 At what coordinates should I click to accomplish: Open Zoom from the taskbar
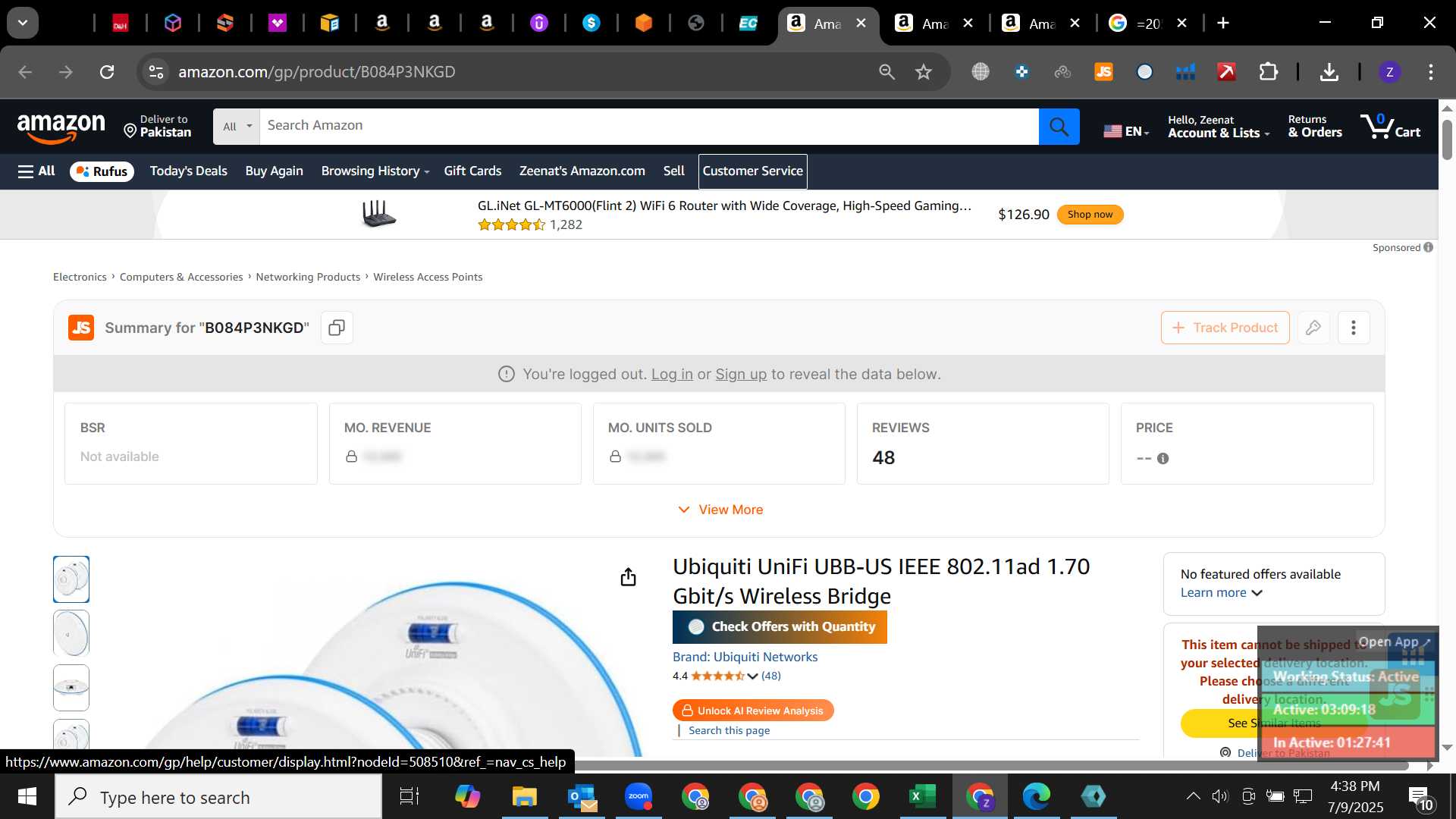coord(639,796)
